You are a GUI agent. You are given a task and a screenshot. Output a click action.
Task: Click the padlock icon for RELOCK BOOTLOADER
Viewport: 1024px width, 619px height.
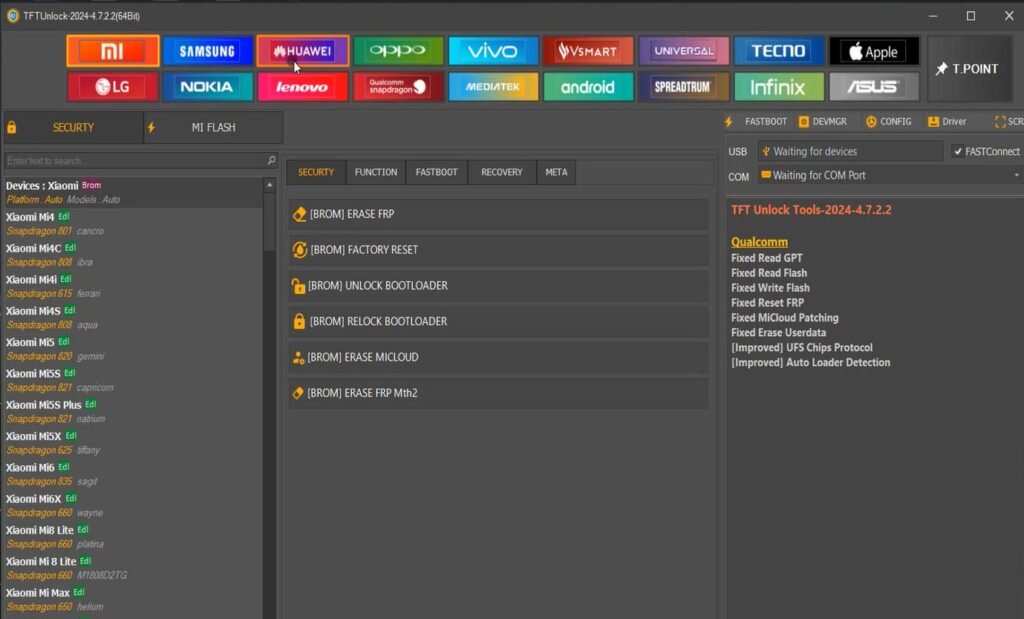coord(299,321)
